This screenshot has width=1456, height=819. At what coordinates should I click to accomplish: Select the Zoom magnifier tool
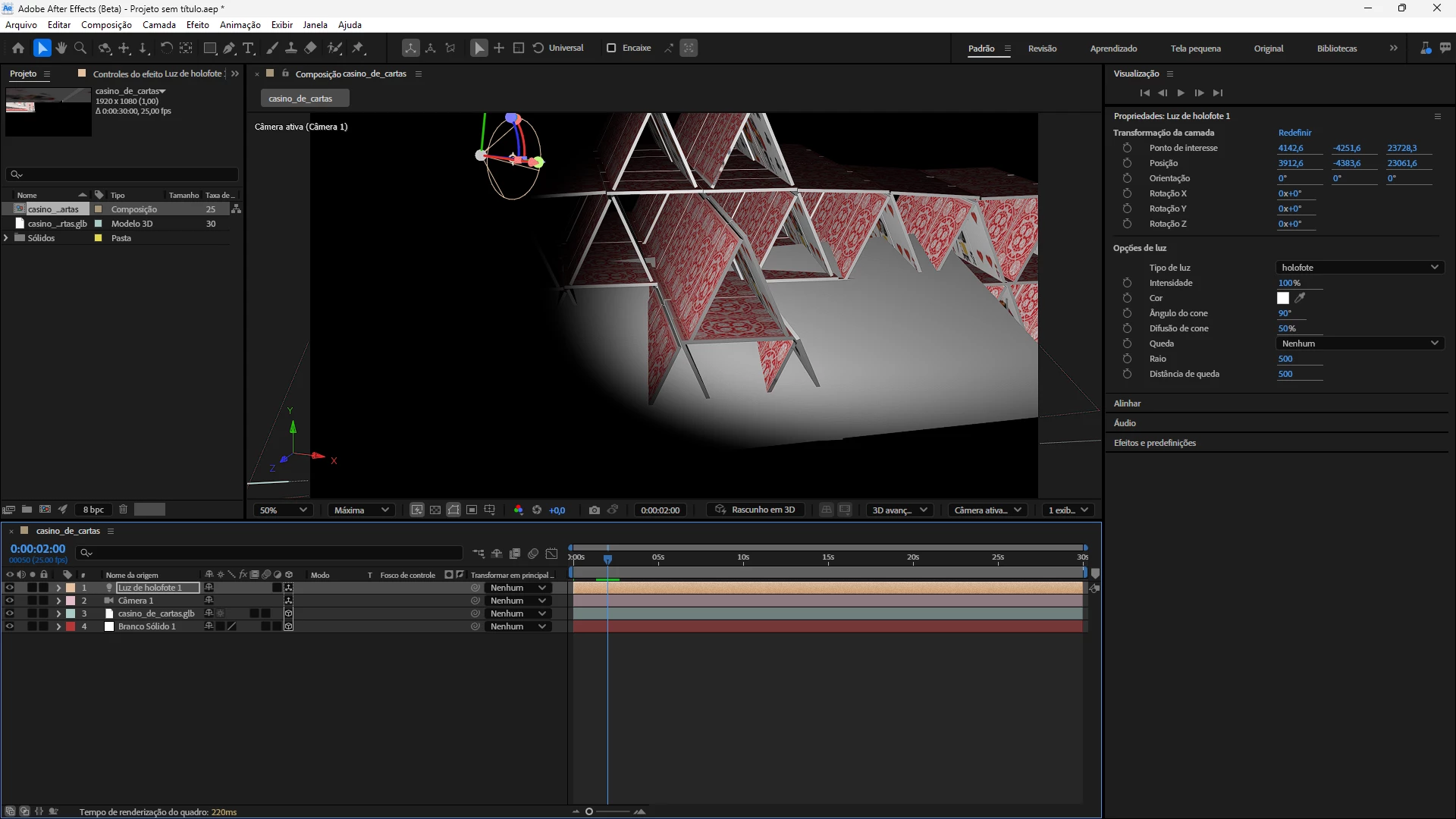(80, 48)
